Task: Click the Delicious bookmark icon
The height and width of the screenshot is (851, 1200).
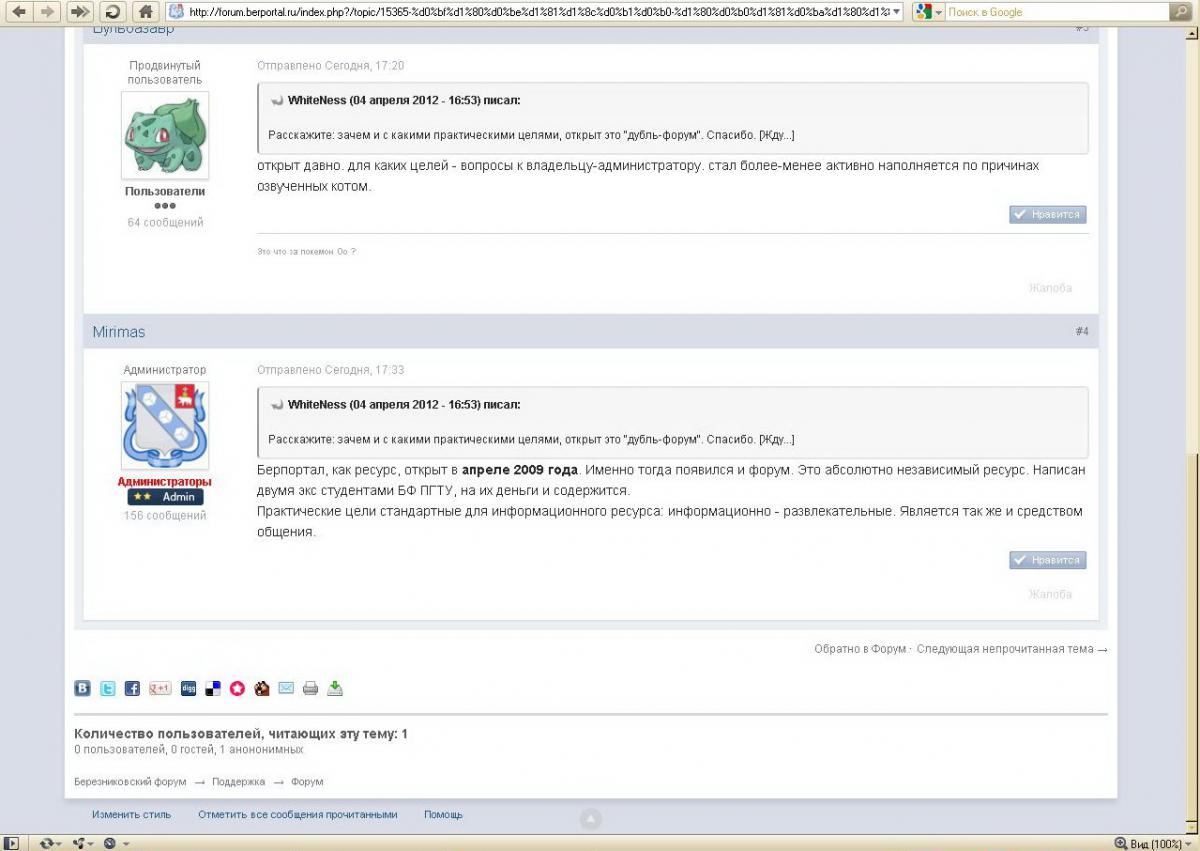Action: point(213,689)
